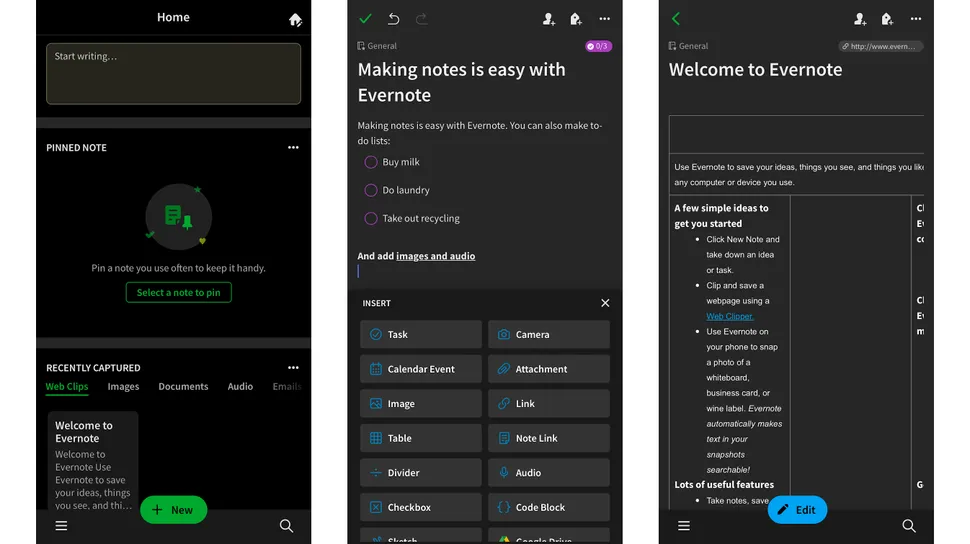Confirm note edits with the green checkmark
The image size is (970, 544).
(366, 19)
